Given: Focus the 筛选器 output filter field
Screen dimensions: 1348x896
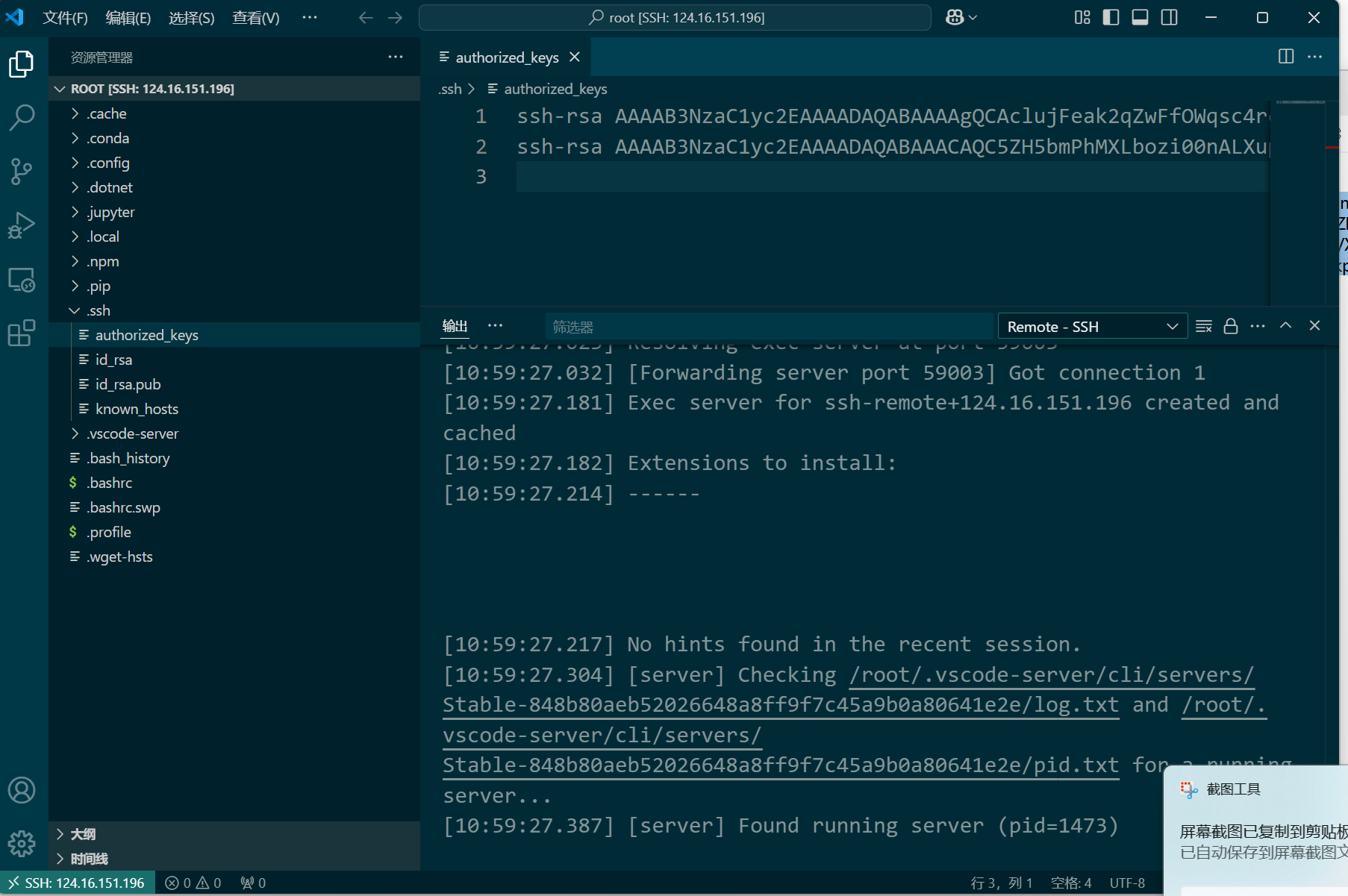Looking at the screenshot, I should (x=769, y=327).
